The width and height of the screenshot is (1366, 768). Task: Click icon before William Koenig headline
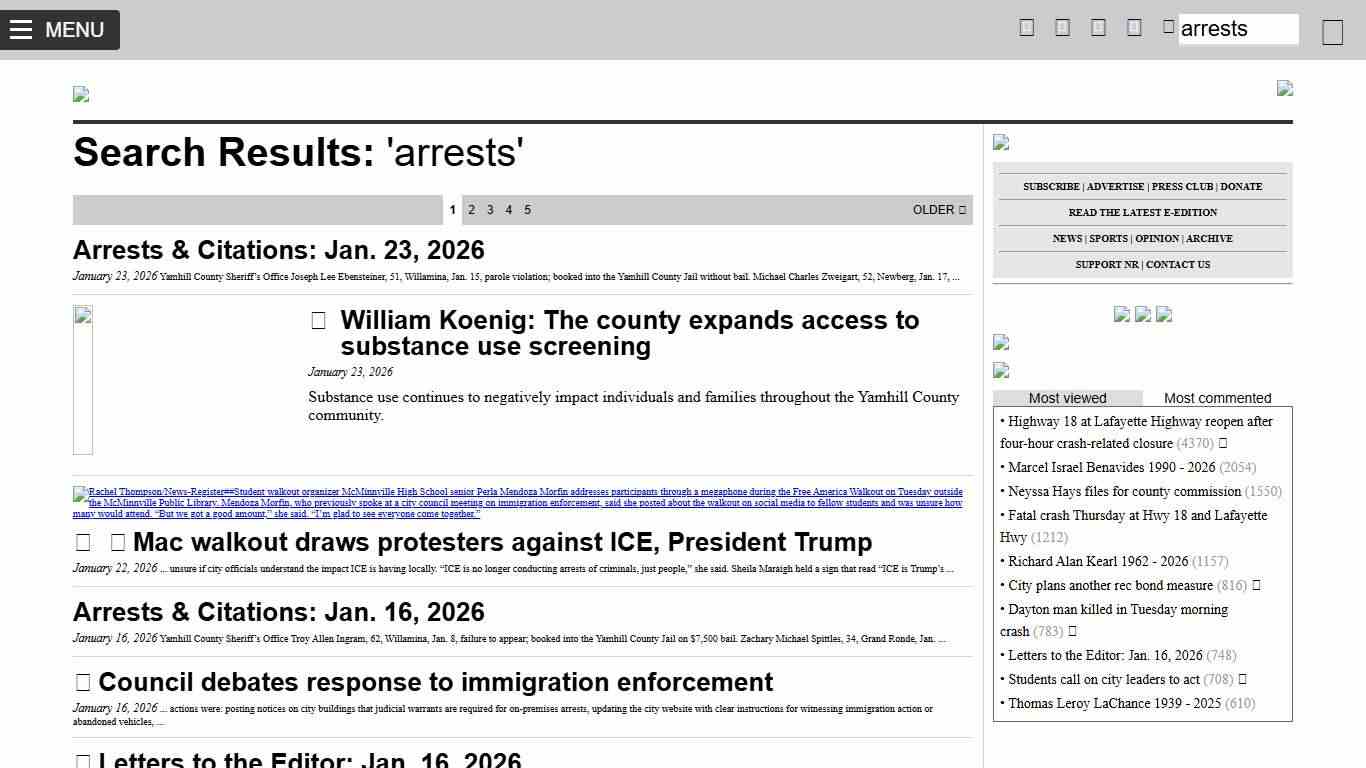pyautogui.click(x=318, y=321)
